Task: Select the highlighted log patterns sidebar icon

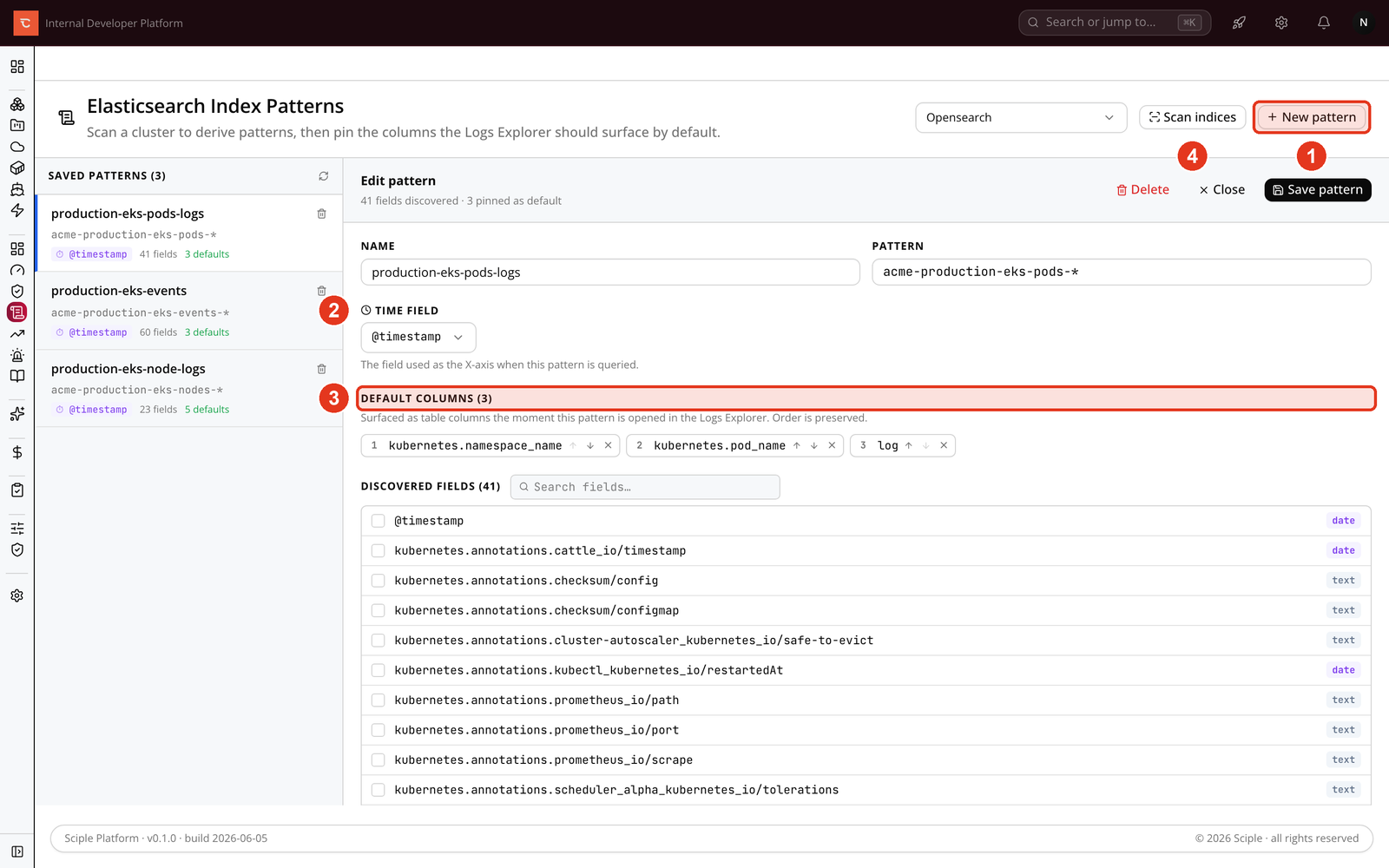Action: (17, 312)
